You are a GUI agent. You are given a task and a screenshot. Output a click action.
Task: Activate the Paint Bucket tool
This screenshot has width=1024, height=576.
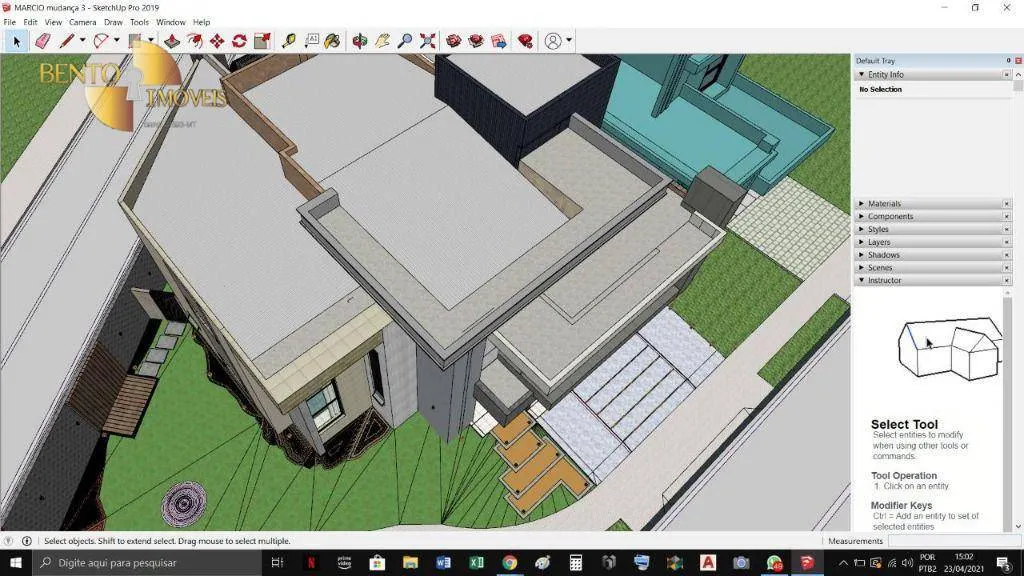(332, 41)
